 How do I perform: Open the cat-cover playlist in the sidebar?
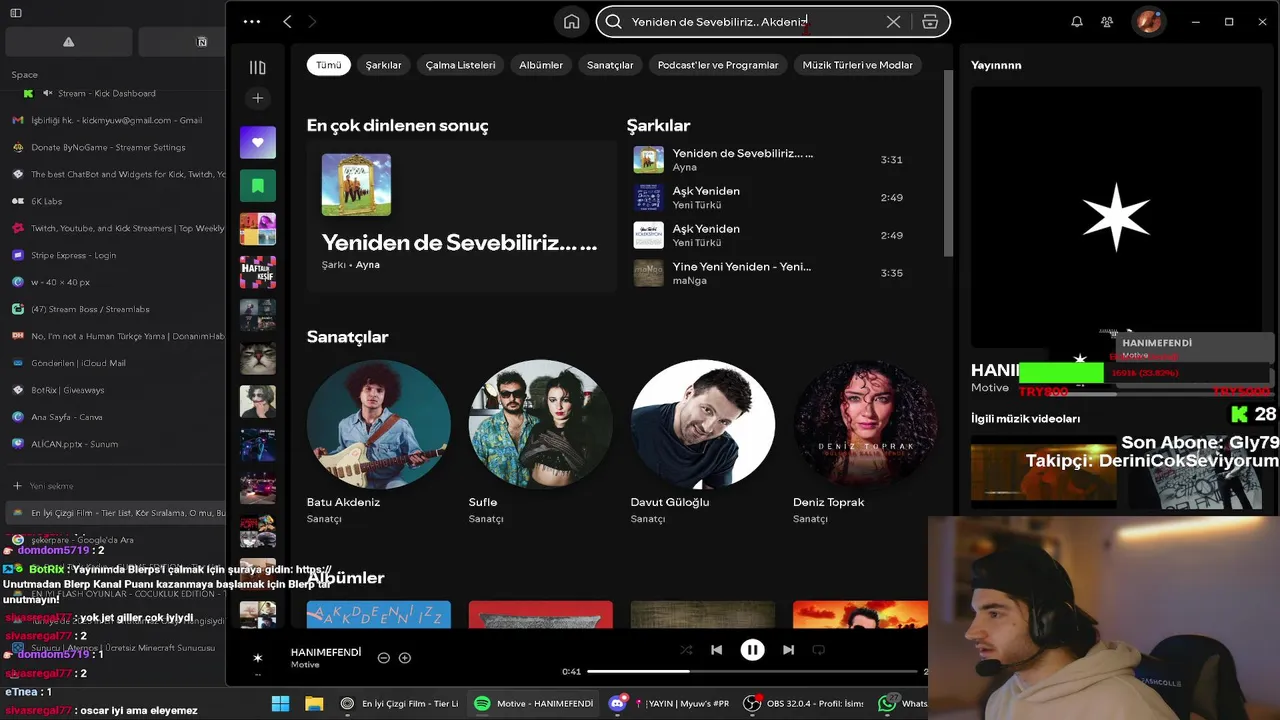click(x=257, y=358)
